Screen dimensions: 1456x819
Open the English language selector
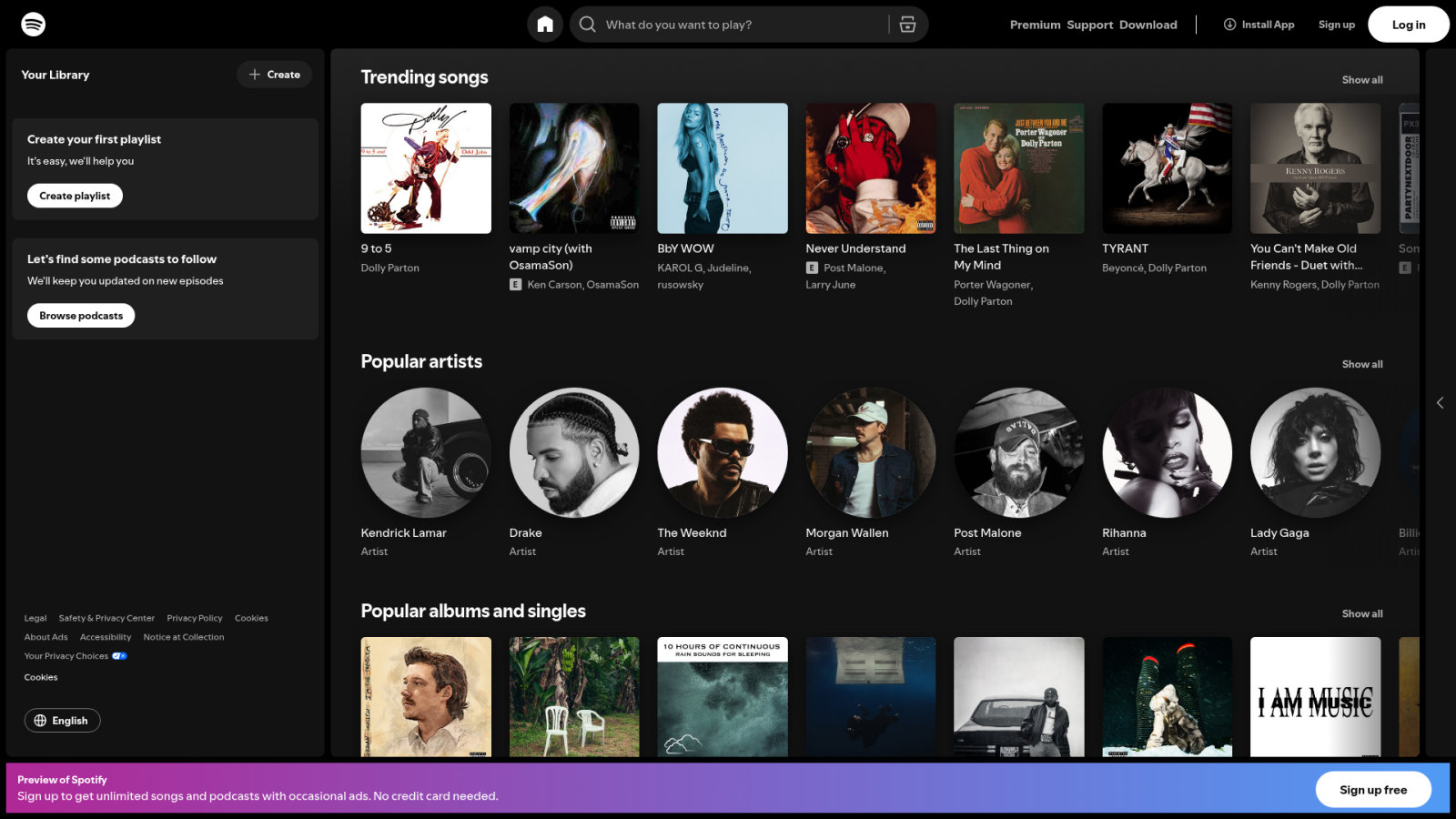[62, 721]
